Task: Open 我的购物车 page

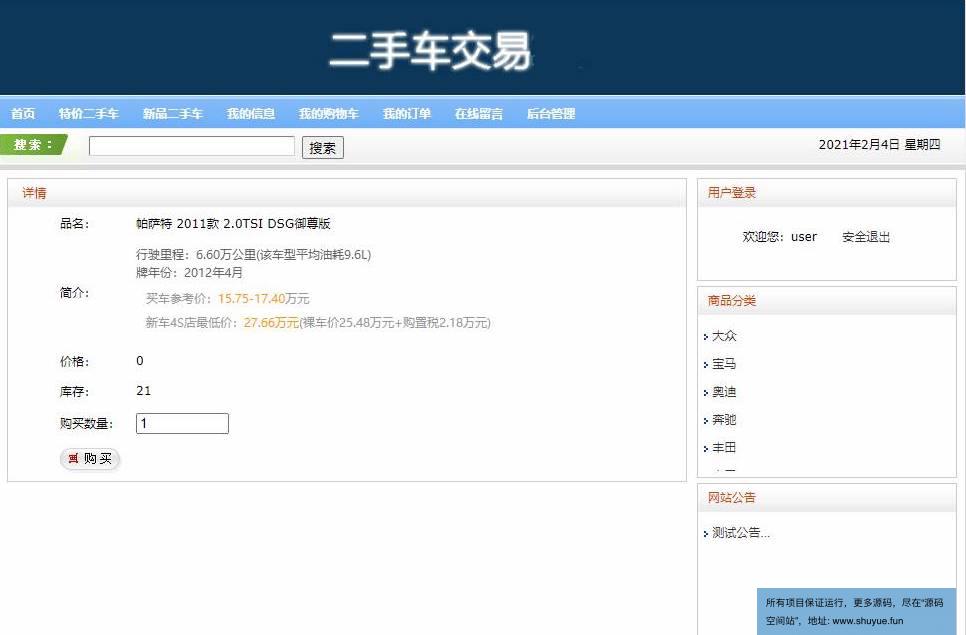Action: point(329,113)
